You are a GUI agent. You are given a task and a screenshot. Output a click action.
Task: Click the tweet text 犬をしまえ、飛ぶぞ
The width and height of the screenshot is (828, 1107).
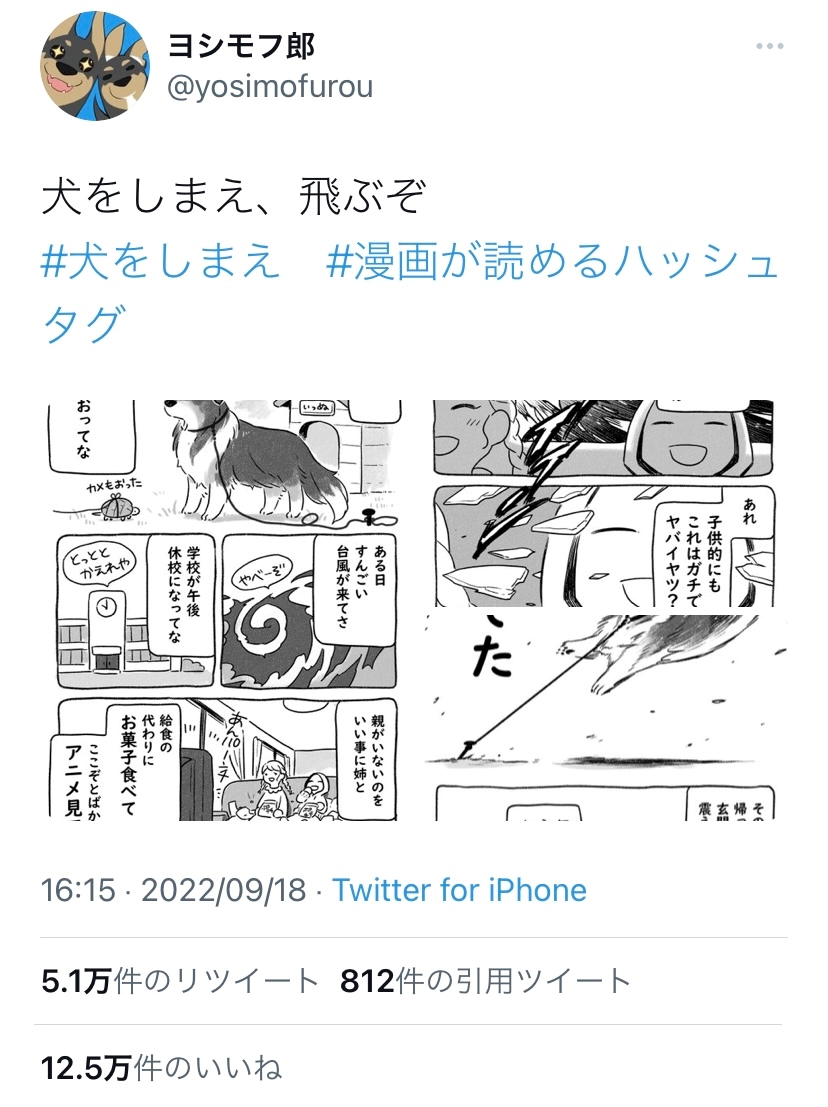tap(234, 196)
